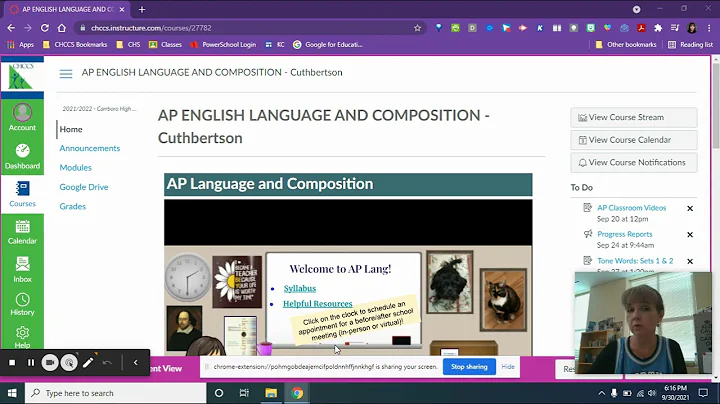This screenshot has height=404, width=720.
Task: Select Home in course navigation
Action: coord(71,129)
